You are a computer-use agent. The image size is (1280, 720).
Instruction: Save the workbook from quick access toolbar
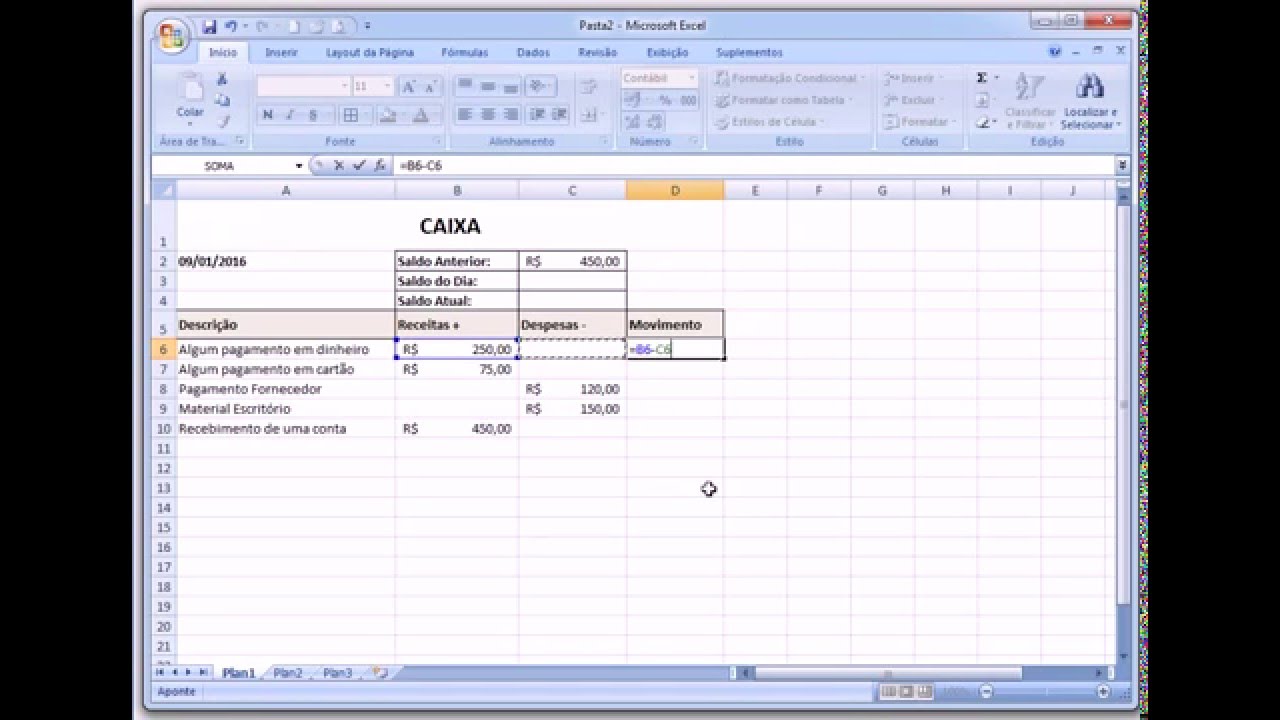pyautogui.click(x=209, y=26)
